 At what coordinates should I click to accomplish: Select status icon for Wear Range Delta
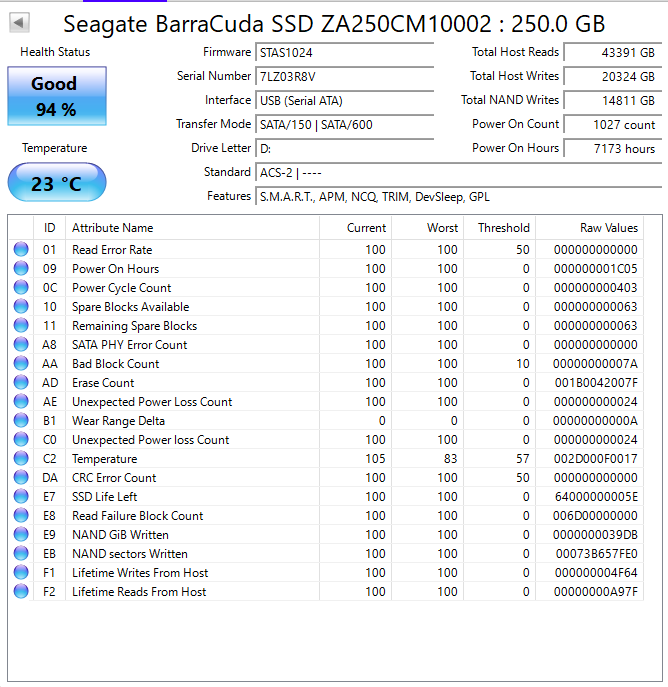pyautogui.click(x=21, y=421)
